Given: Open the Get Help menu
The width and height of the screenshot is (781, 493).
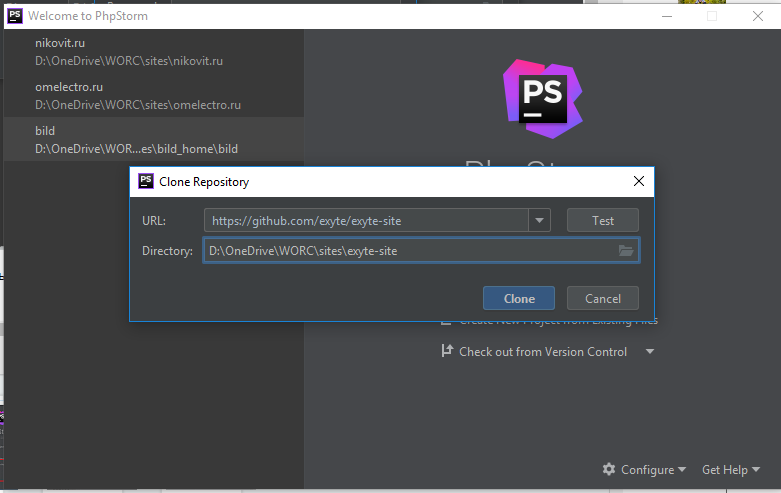Looking at the screenshot, I should coord(731,470).
